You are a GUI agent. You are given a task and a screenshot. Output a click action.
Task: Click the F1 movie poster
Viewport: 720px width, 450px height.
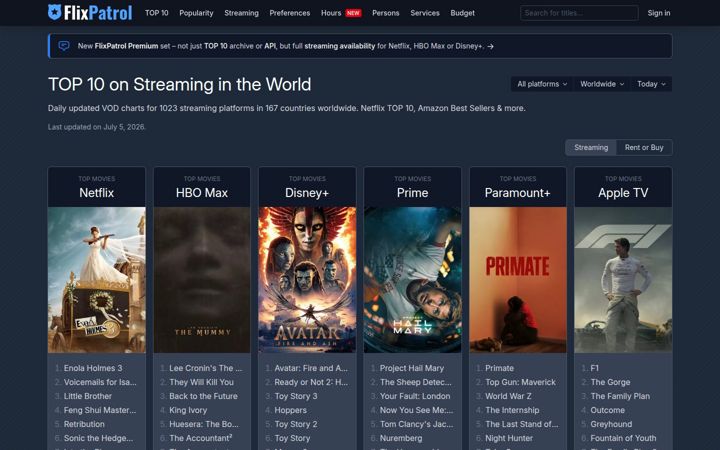623,280
